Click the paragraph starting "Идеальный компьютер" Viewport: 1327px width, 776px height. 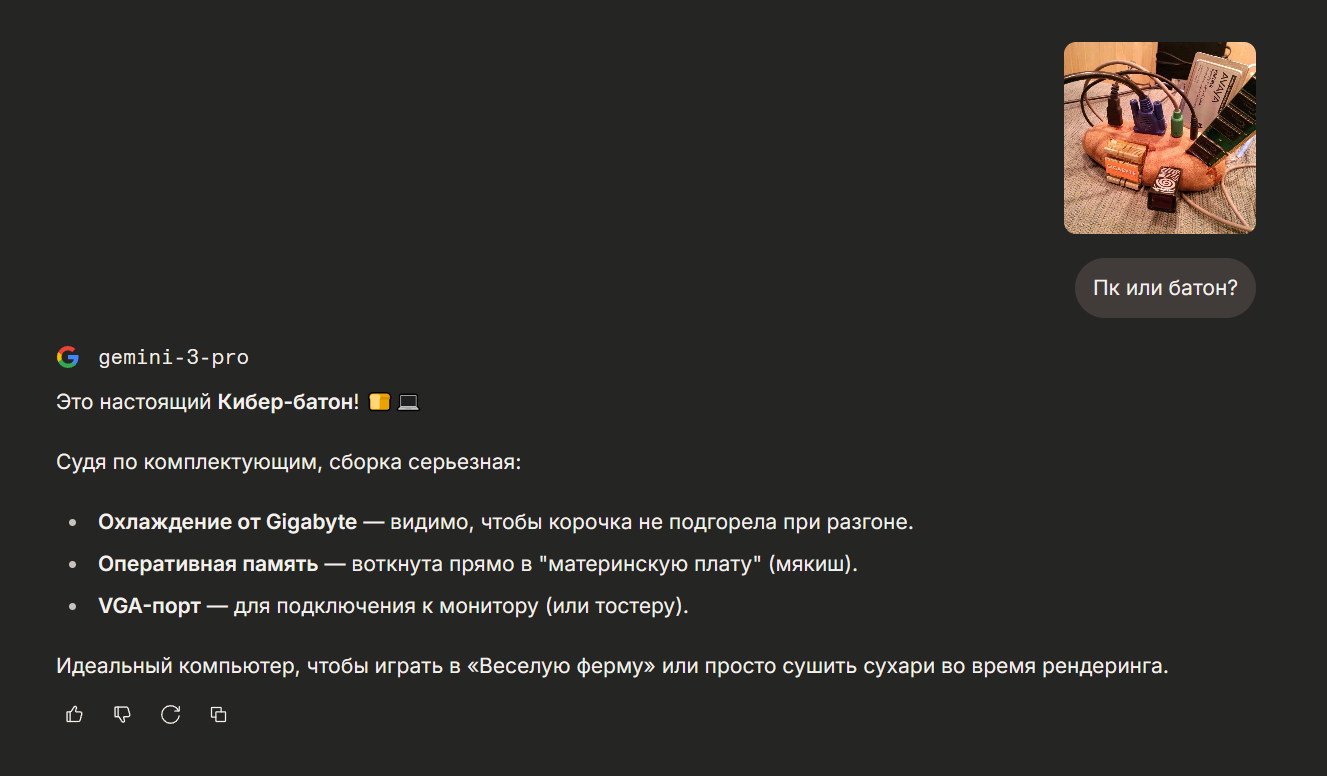pos(612,666)
